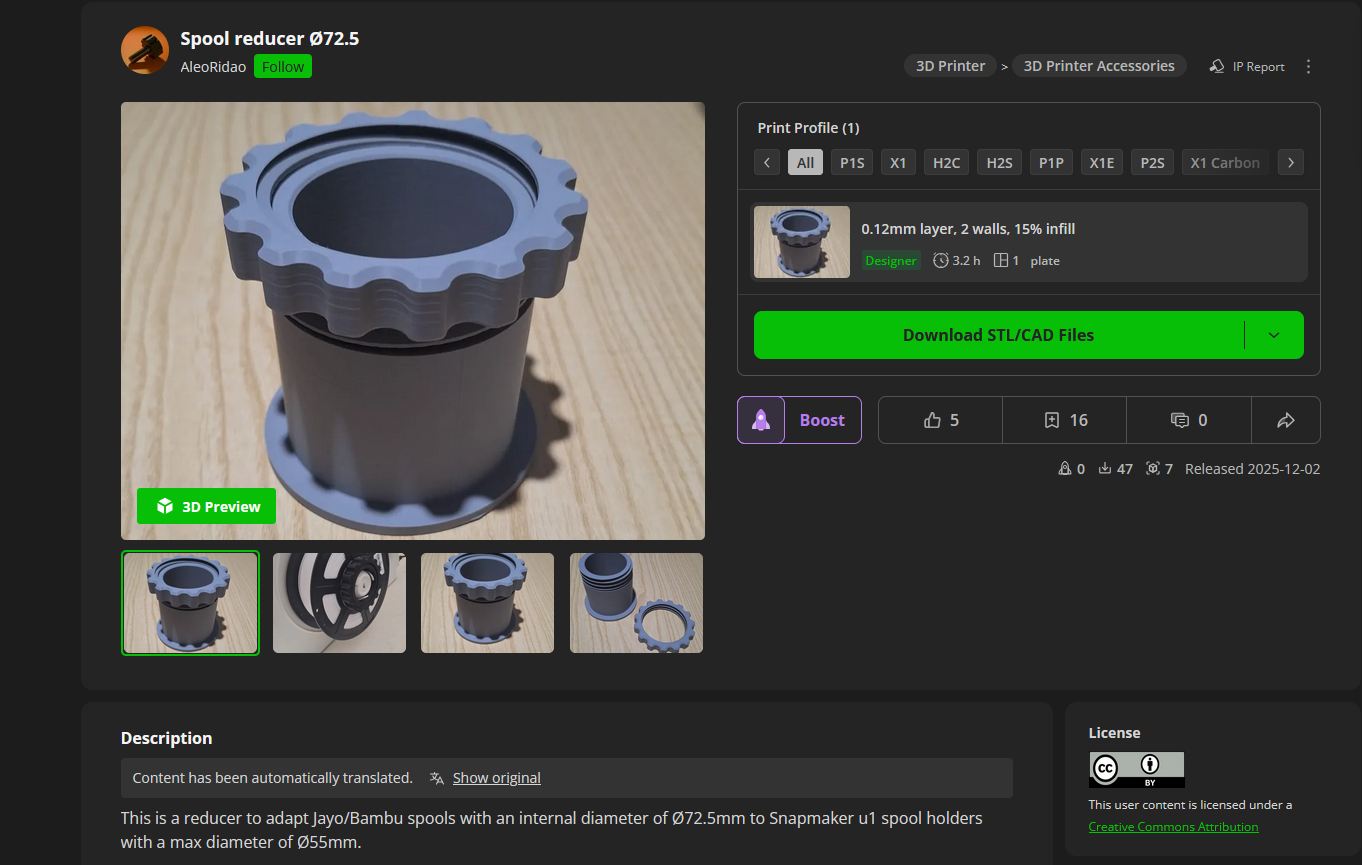This screenshot has height=865, width=1362.
Task: Select the X1 Carbon printer filter
Action: click(x=1225, y=163)
